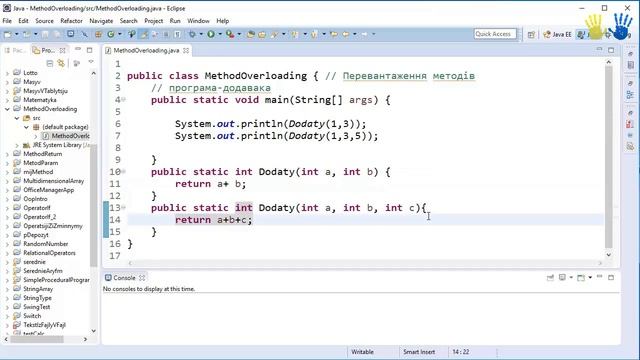Screen dimensions: 640x360
Task: Click the Project Explorer horizontal scrollbar
Action: 37,339
